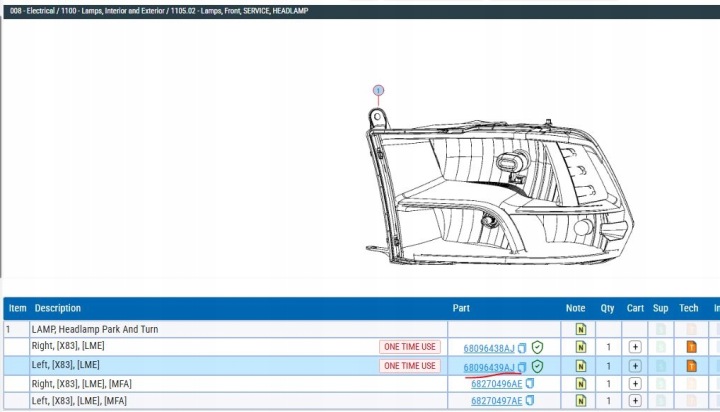
Task: Open note icon for Left, [X83], [LME] row
Action: (581, 366)
